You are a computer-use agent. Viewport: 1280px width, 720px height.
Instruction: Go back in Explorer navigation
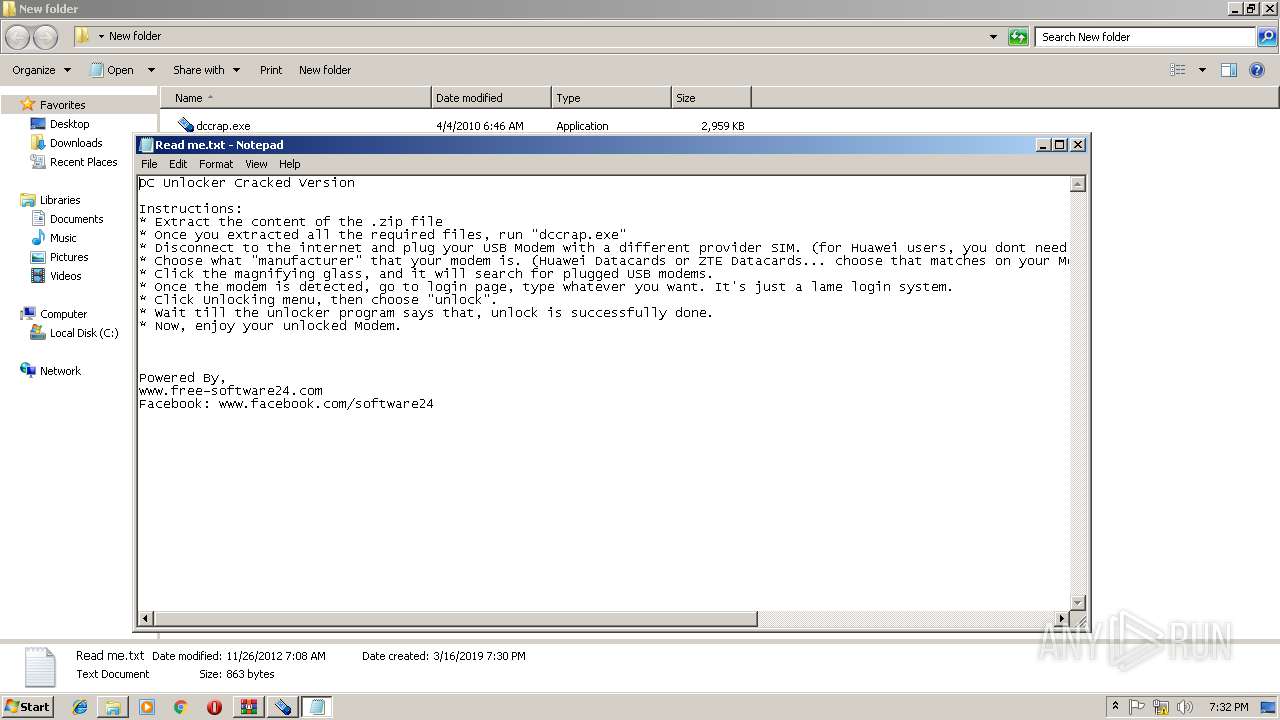[18, 37]
